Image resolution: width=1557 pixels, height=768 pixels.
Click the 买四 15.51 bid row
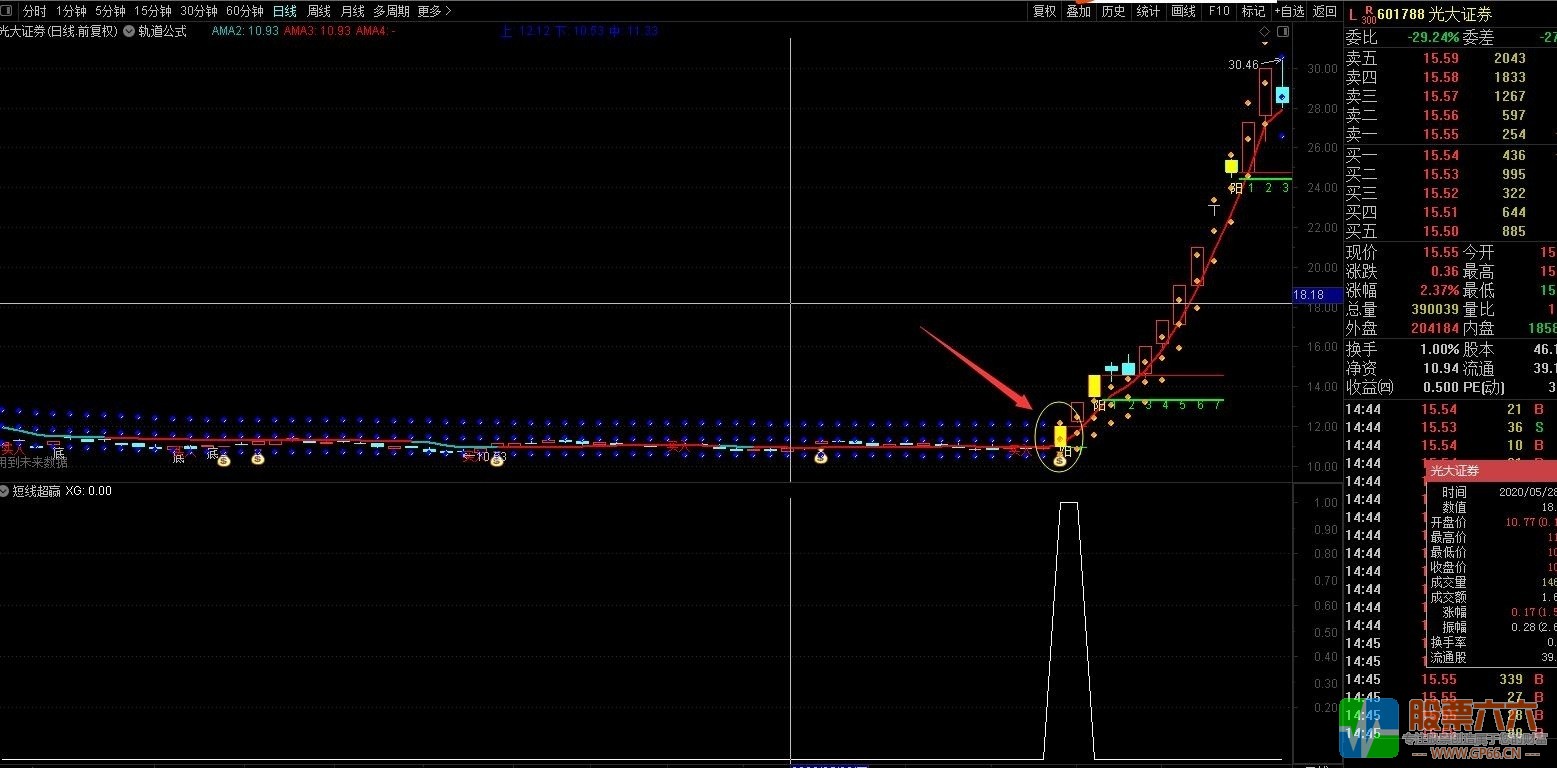click(1450, 212)
